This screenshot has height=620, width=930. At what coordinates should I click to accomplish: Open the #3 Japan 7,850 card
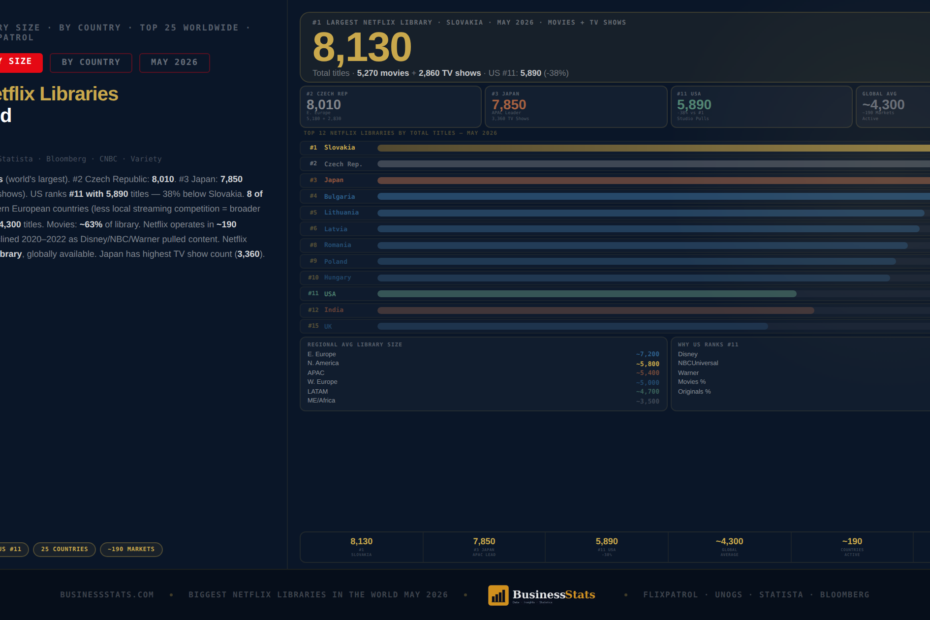point(576,107)
